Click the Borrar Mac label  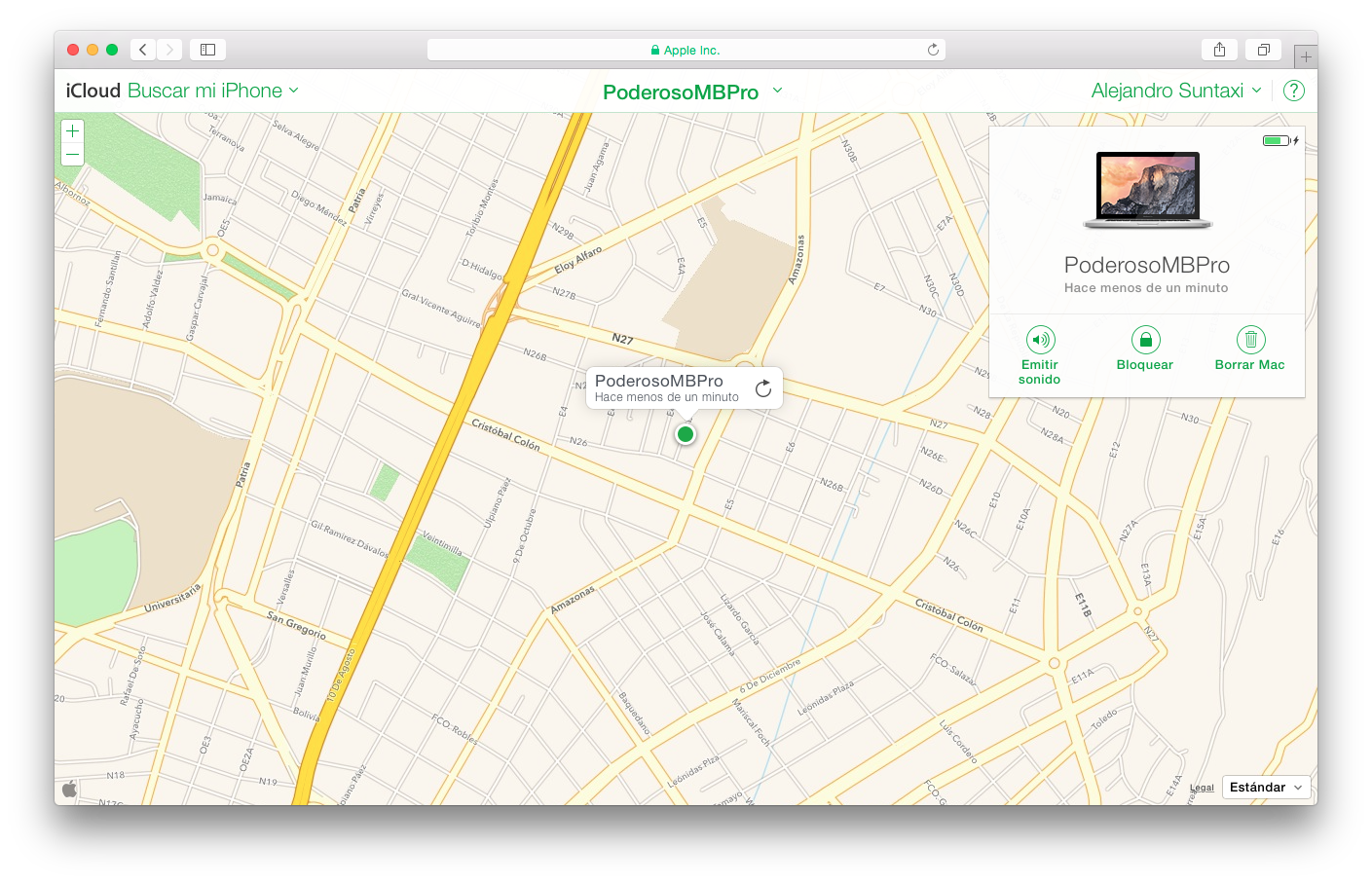click(1250, 365)
